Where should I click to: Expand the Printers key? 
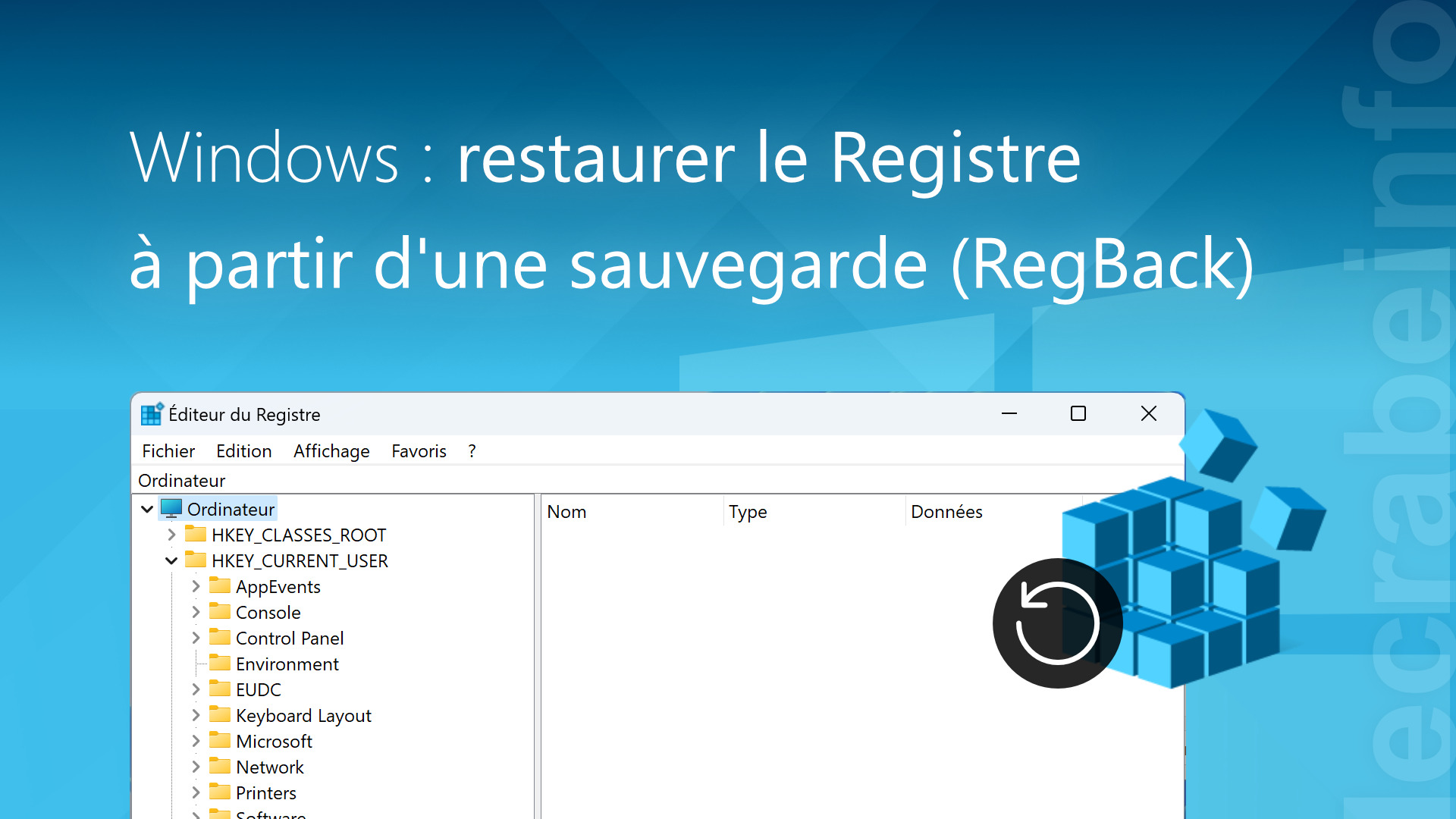196,792
